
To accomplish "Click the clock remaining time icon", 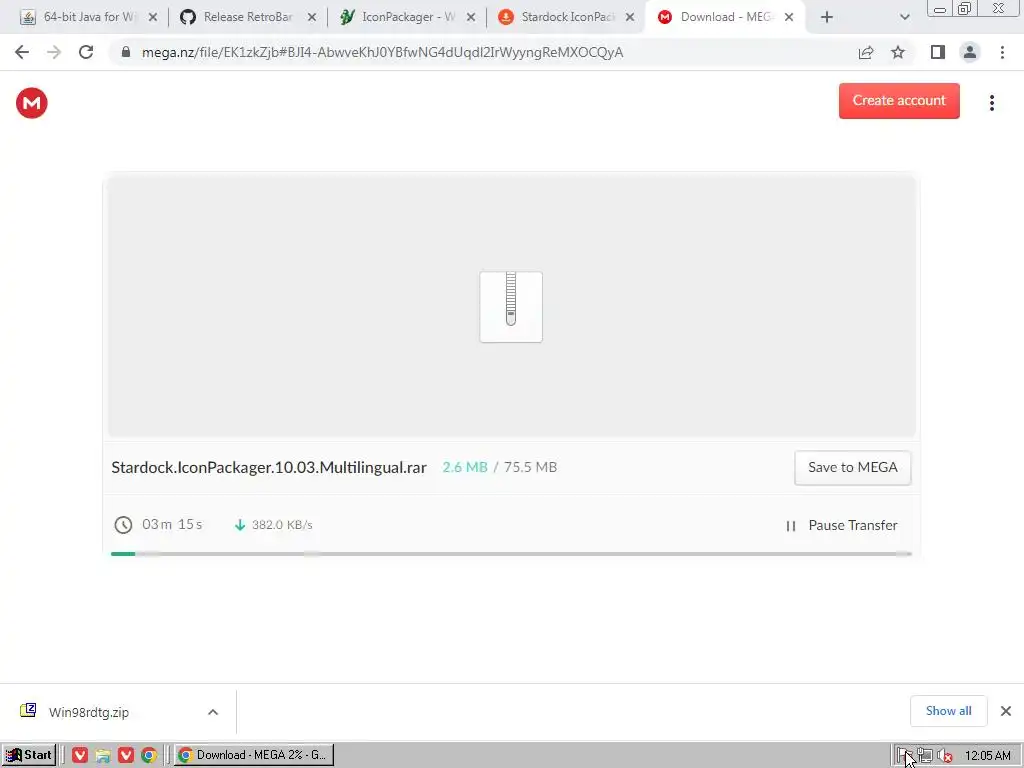I will point(123,525).
